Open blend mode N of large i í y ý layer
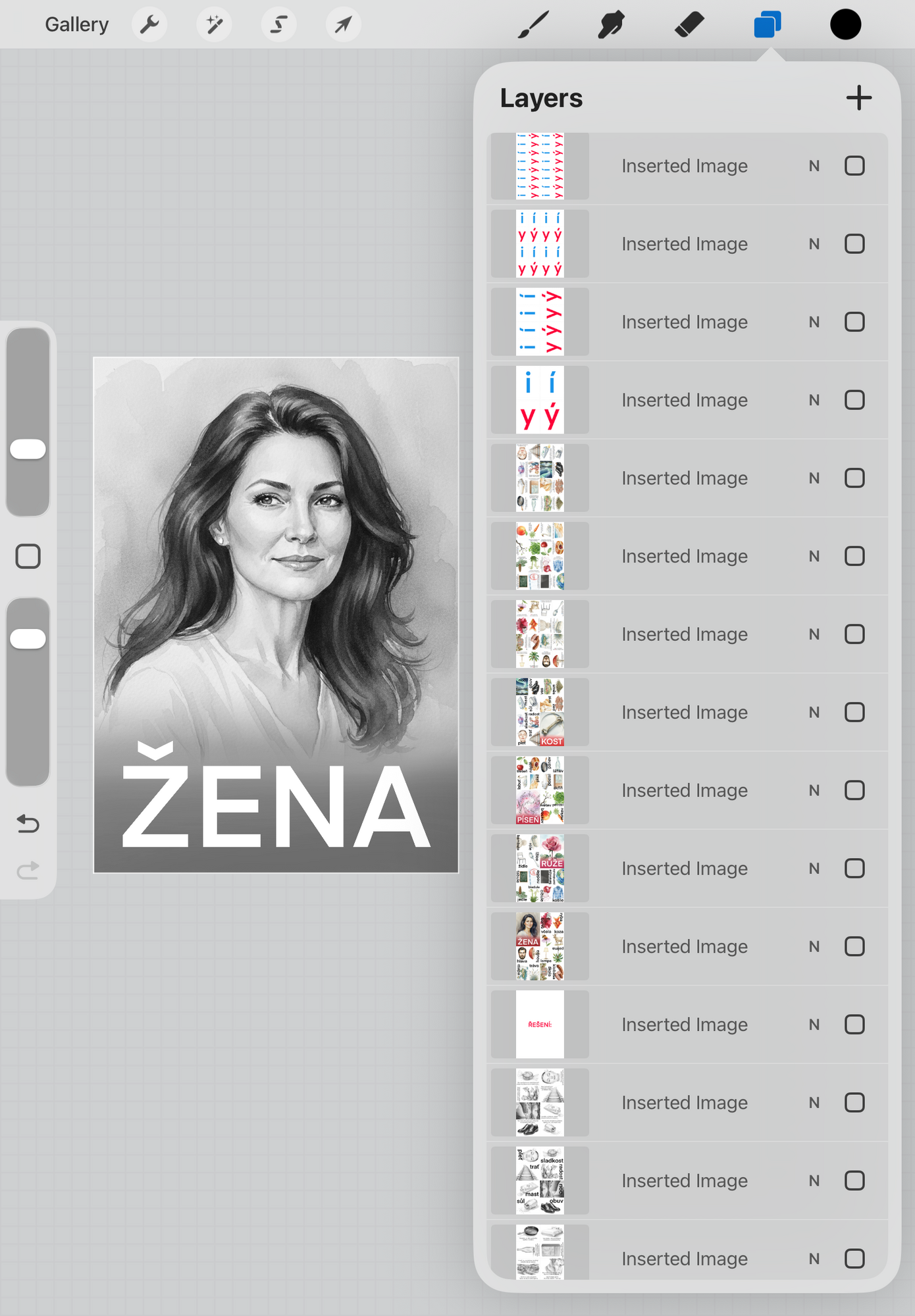The image size is (915, 1316). 814,400
